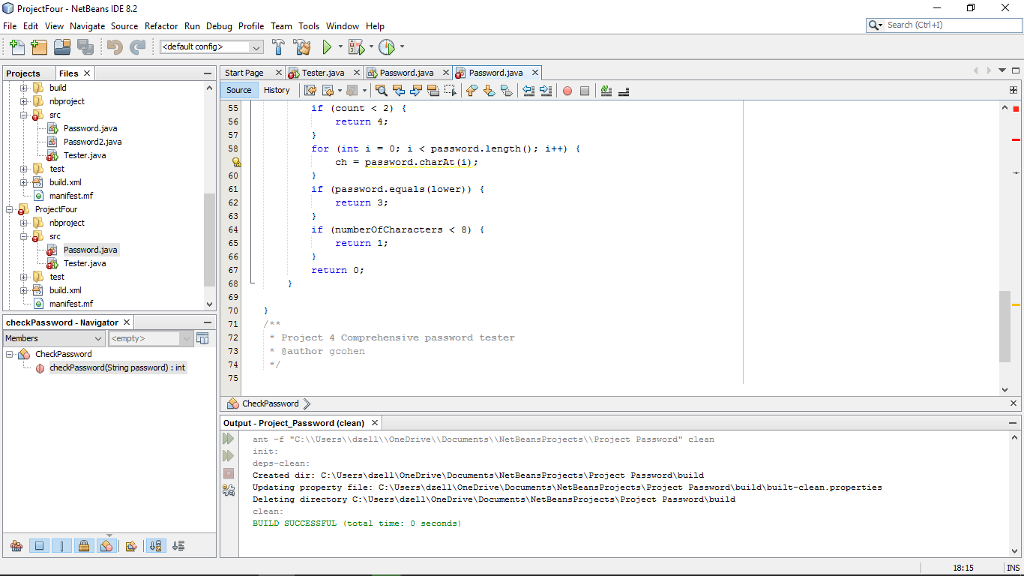The width and height of the screenshot is (1024, 576).
Task: Toggle Show Static Members filter in Navigator
Action: click(x=62, y=546)
